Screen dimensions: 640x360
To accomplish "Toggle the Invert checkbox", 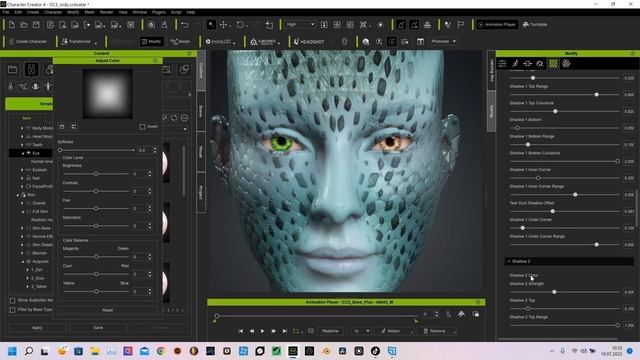I will [x=142, y=127].
